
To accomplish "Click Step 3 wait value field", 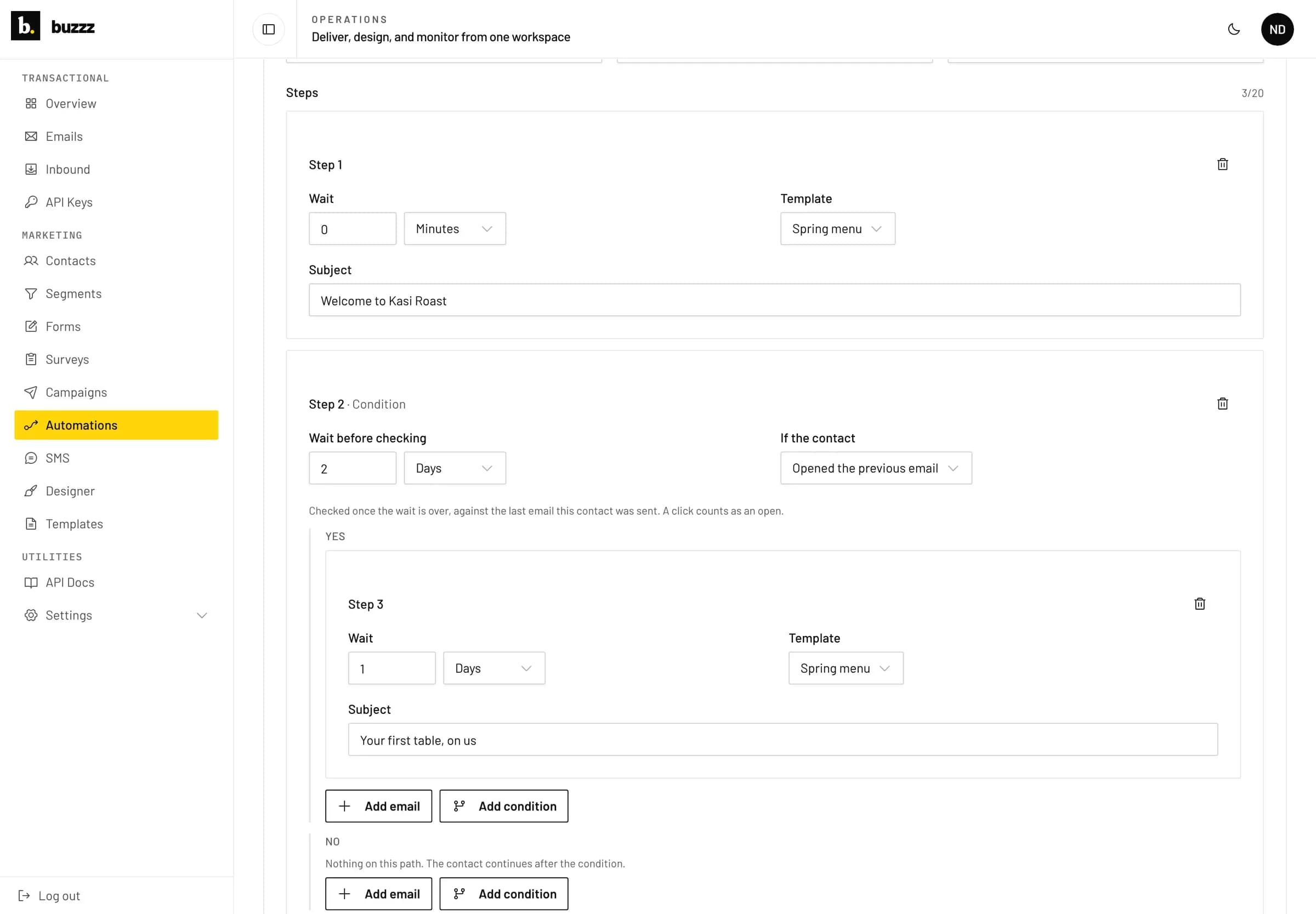I will tap(392, 668).
